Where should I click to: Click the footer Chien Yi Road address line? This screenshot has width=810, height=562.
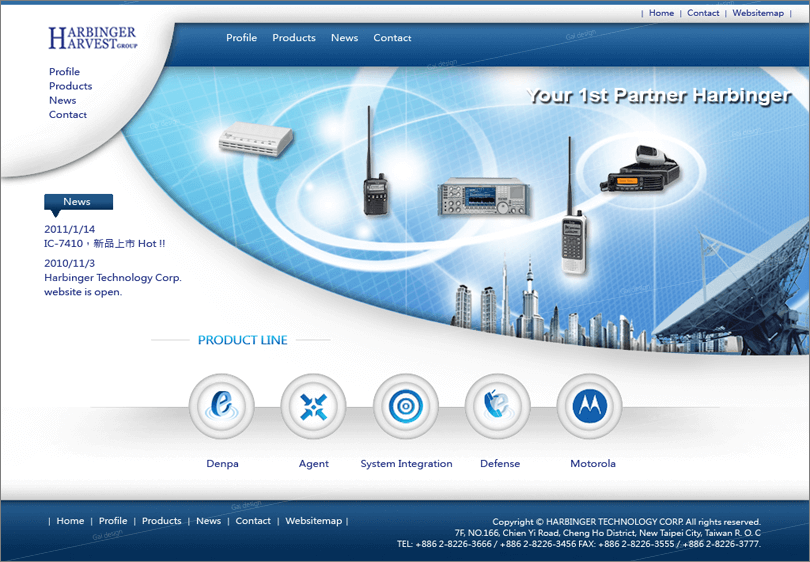coord(608,533)
